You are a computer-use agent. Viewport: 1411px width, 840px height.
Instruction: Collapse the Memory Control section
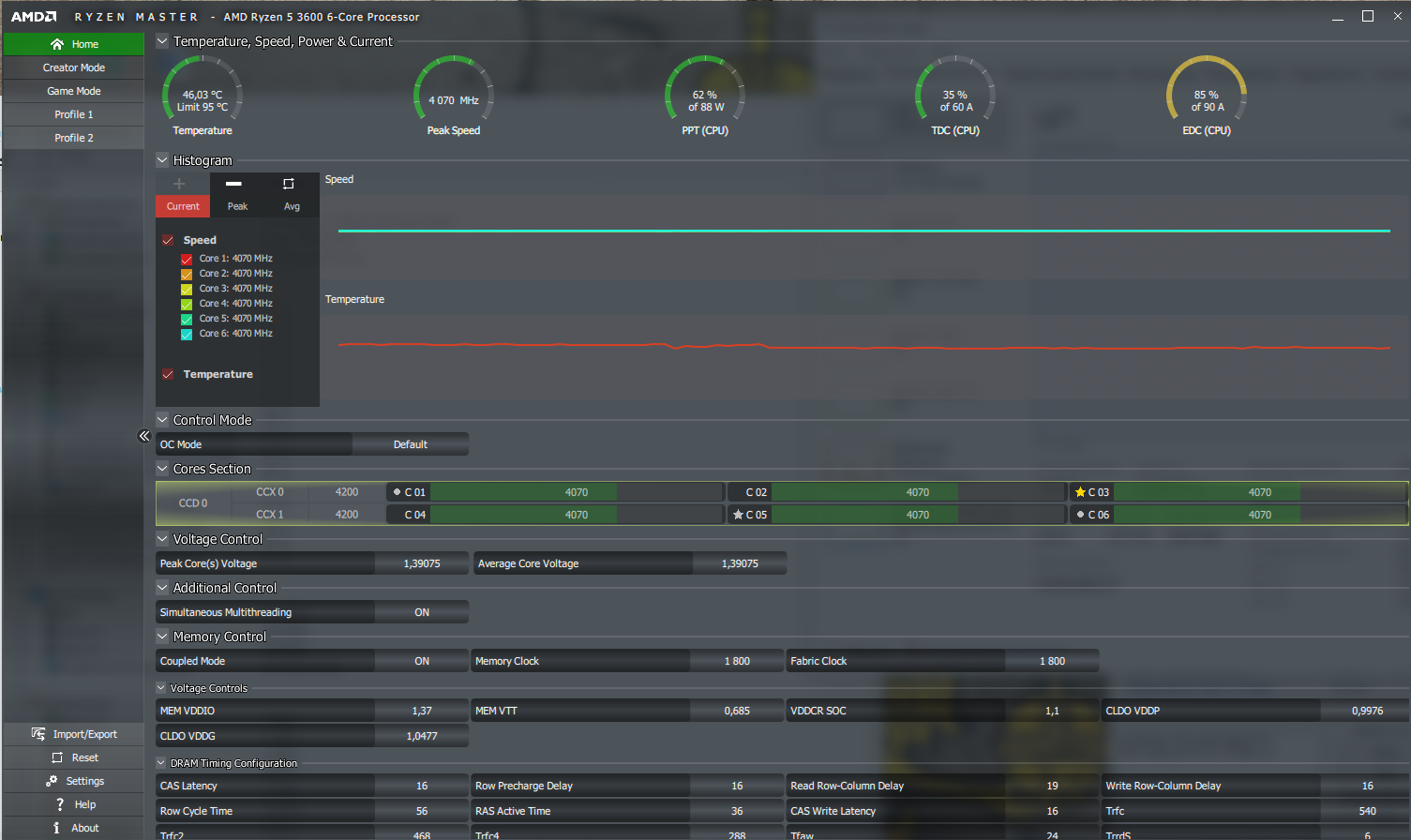pos(162,637)
